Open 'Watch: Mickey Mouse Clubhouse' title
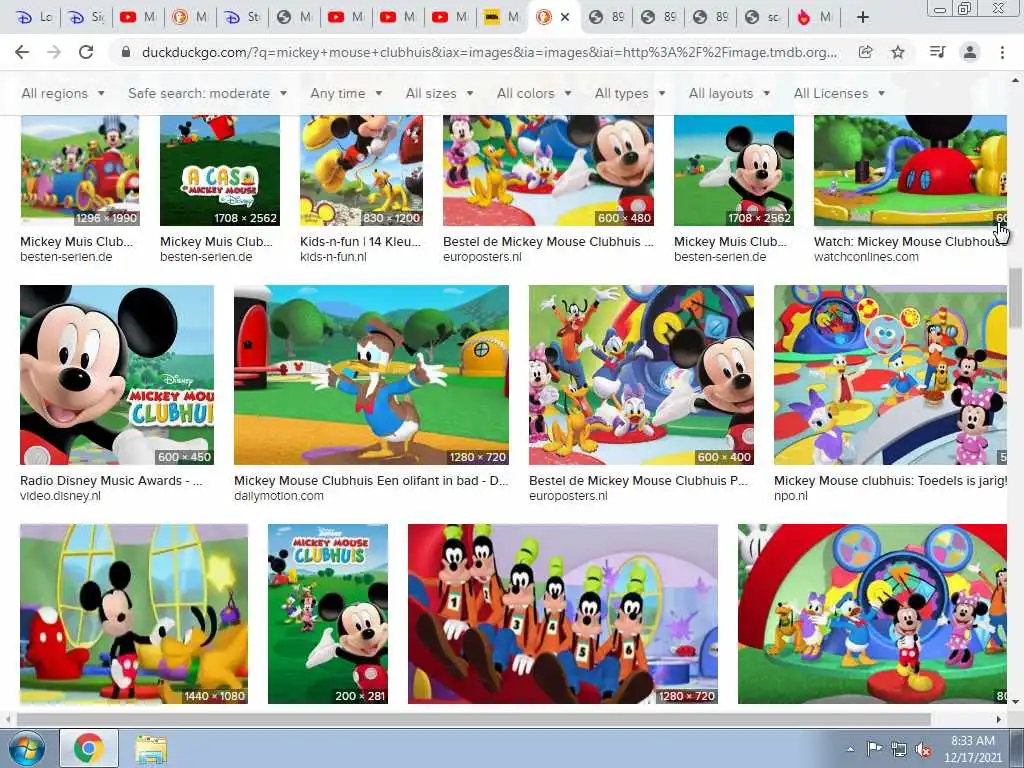The image size is (1024, 768). (910, 242)
